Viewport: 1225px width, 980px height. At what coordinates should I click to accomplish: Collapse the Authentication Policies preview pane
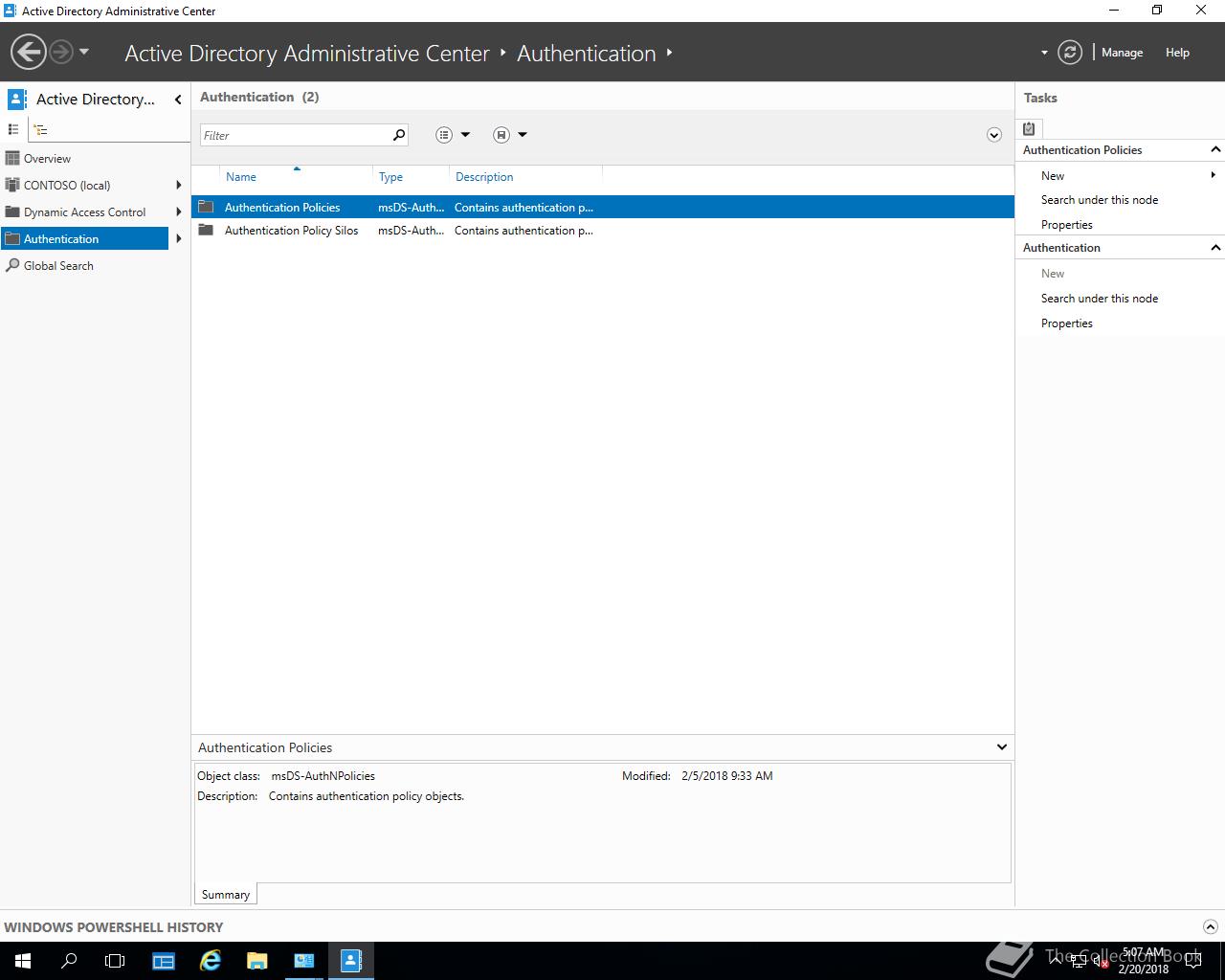pos(1002,747)
